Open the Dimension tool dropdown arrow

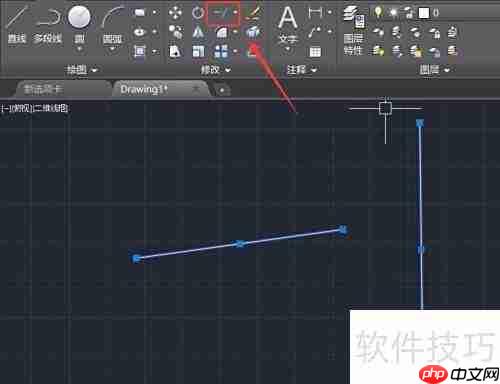point(329,13)
